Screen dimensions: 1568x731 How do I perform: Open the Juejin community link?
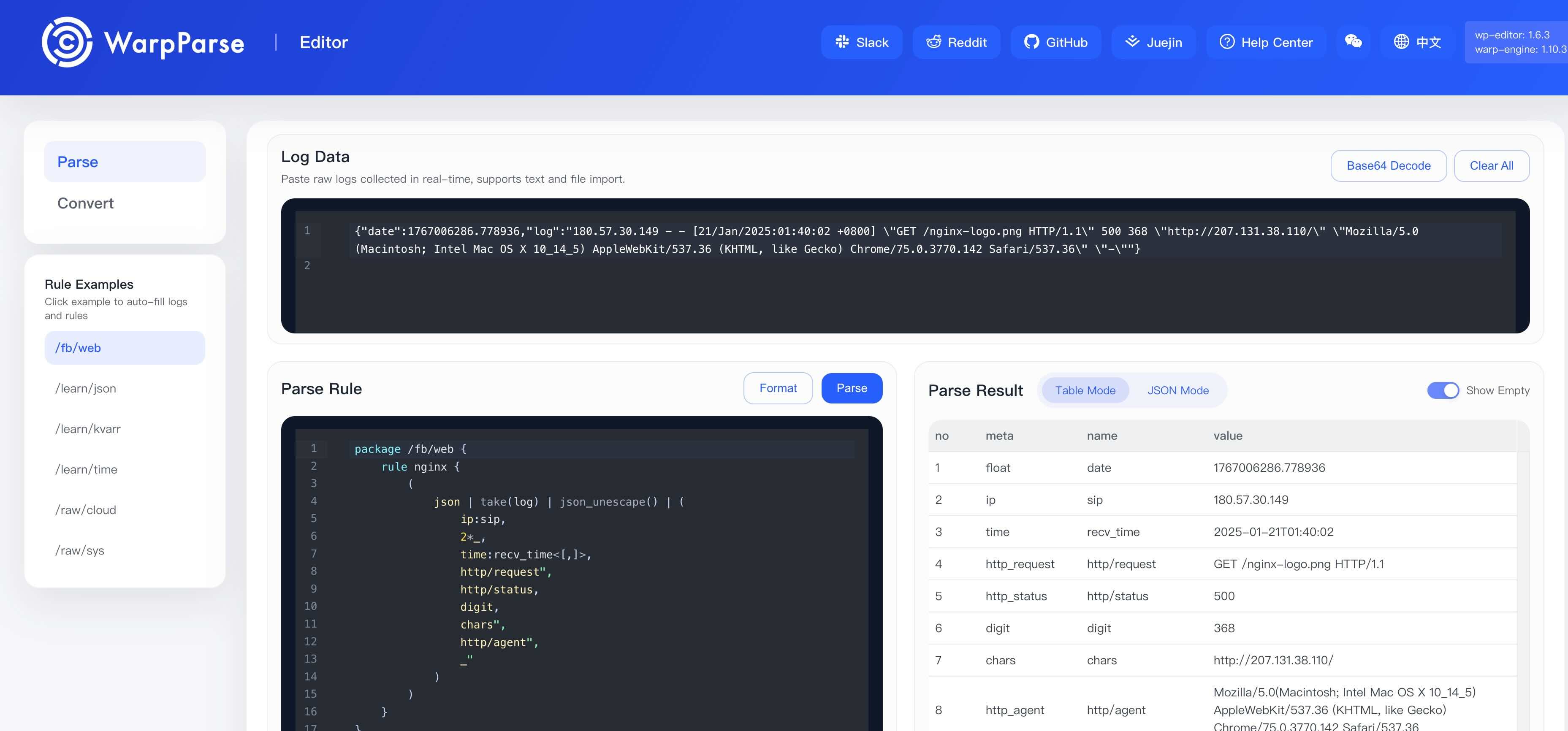click(1153, 42)
